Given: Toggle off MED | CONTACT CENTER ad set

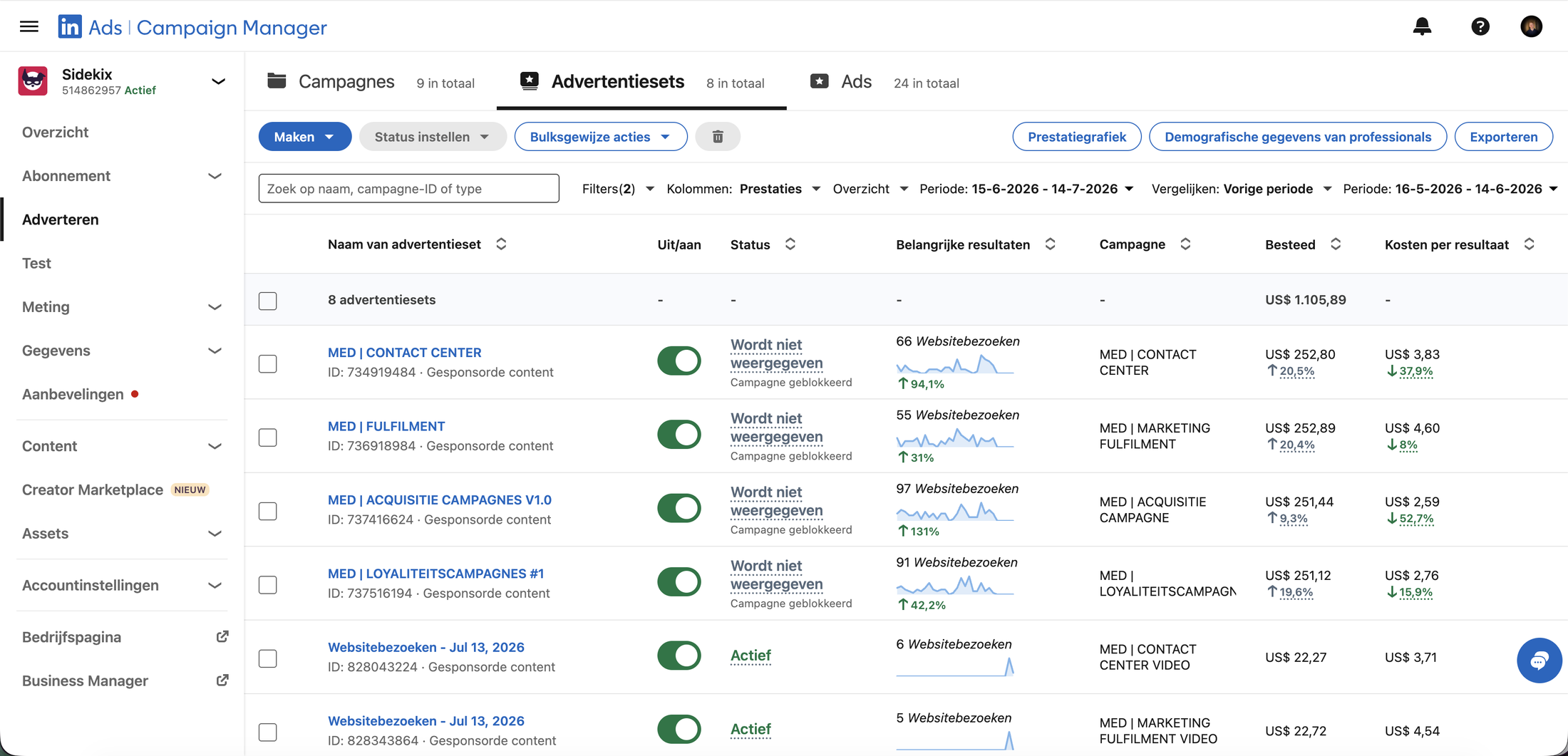Looking at the screenshot, I should [x=679, y=361].
